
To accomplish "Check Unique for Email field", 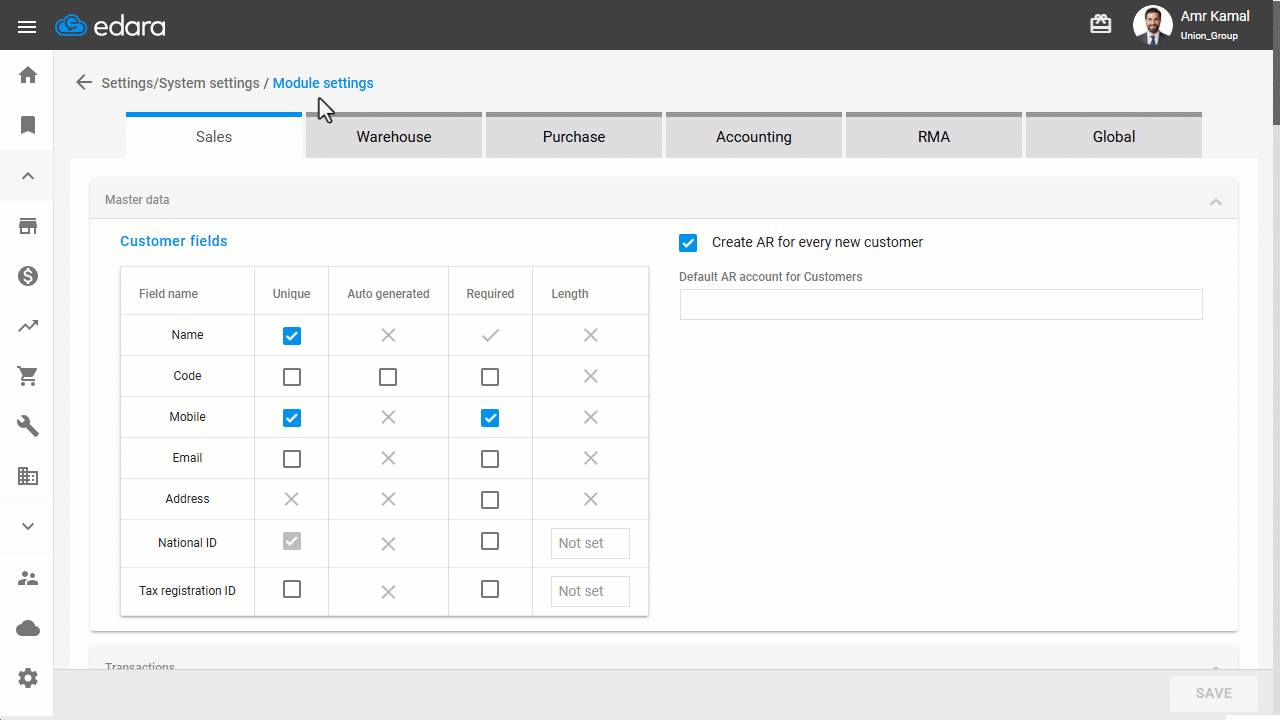I will (292, 459).
